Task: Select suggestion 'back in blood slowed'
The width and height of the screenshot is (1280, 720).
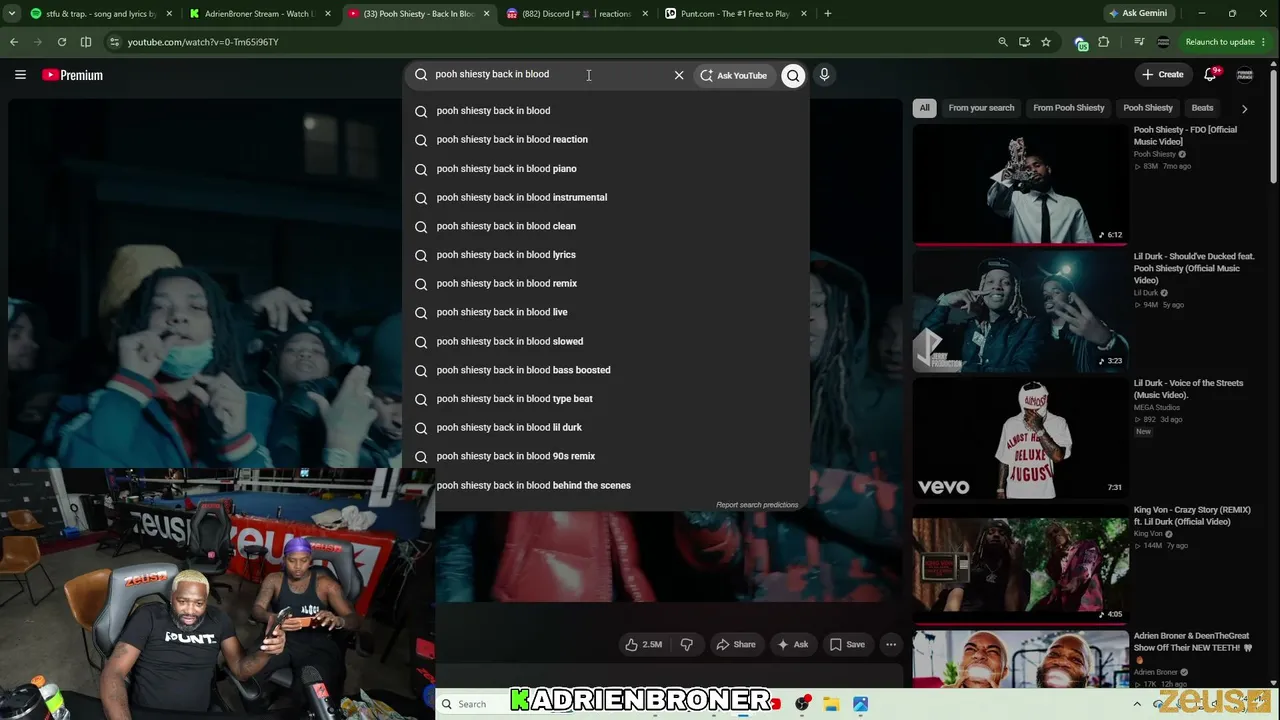Action: (x=606, y=342)
